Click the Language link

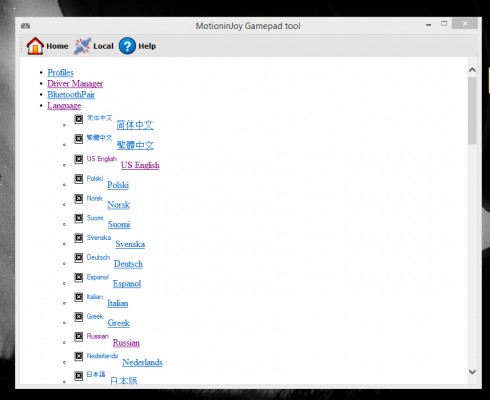[x=64, y=106]
